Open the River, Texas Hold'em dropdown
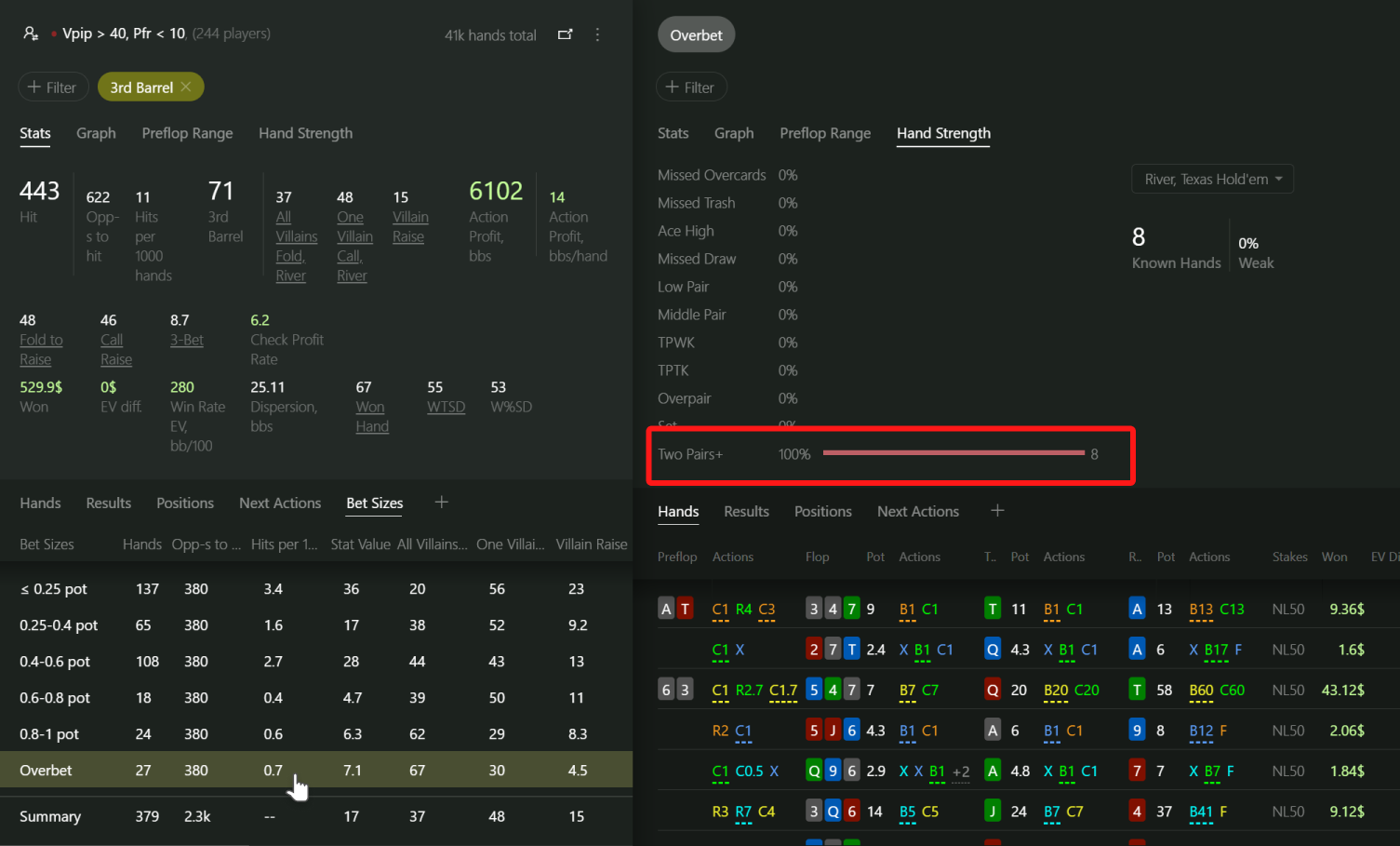Image resolution: width=1400 pixels, height=846 pixels. click(1212, 179)
